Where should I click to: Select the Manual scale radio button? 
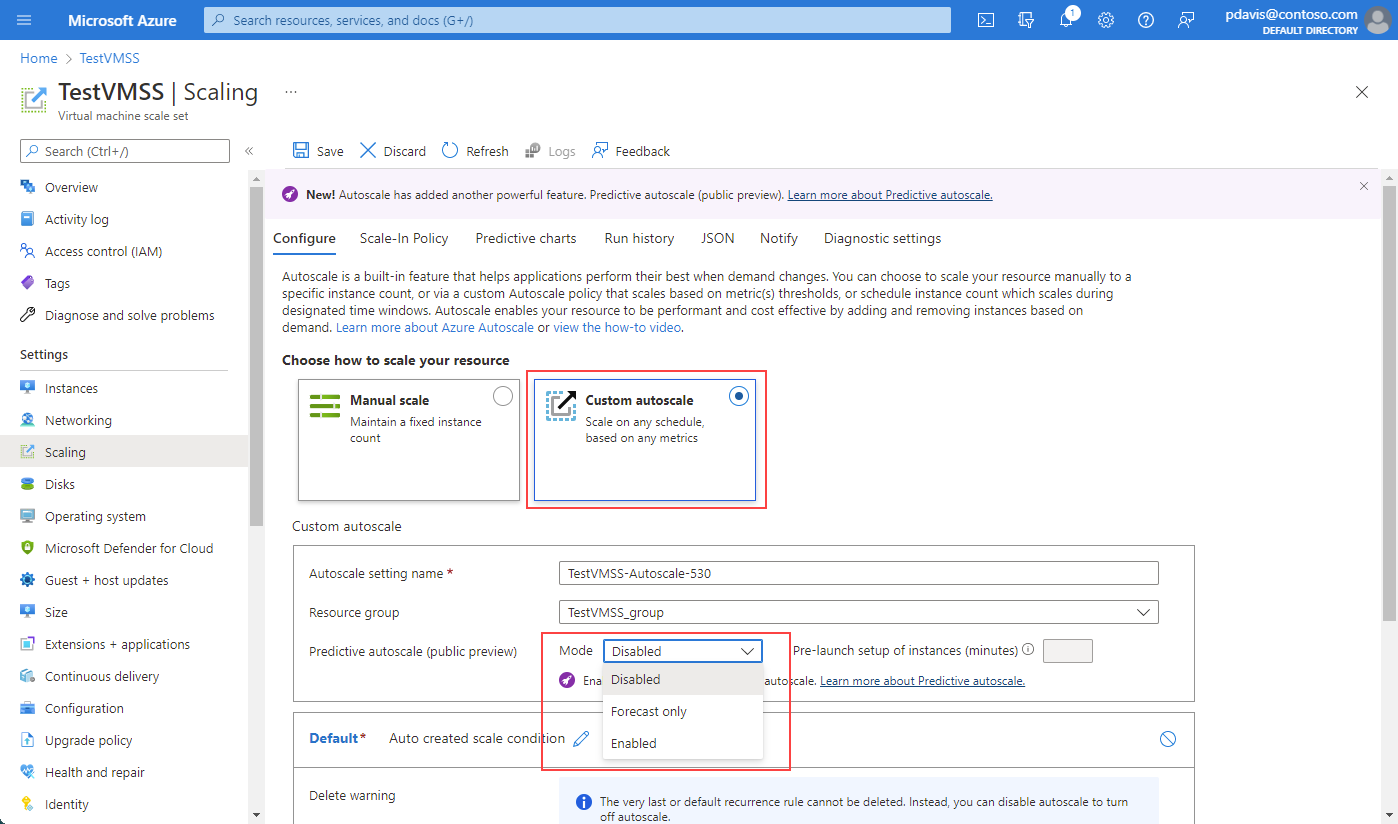pos(503,397)
